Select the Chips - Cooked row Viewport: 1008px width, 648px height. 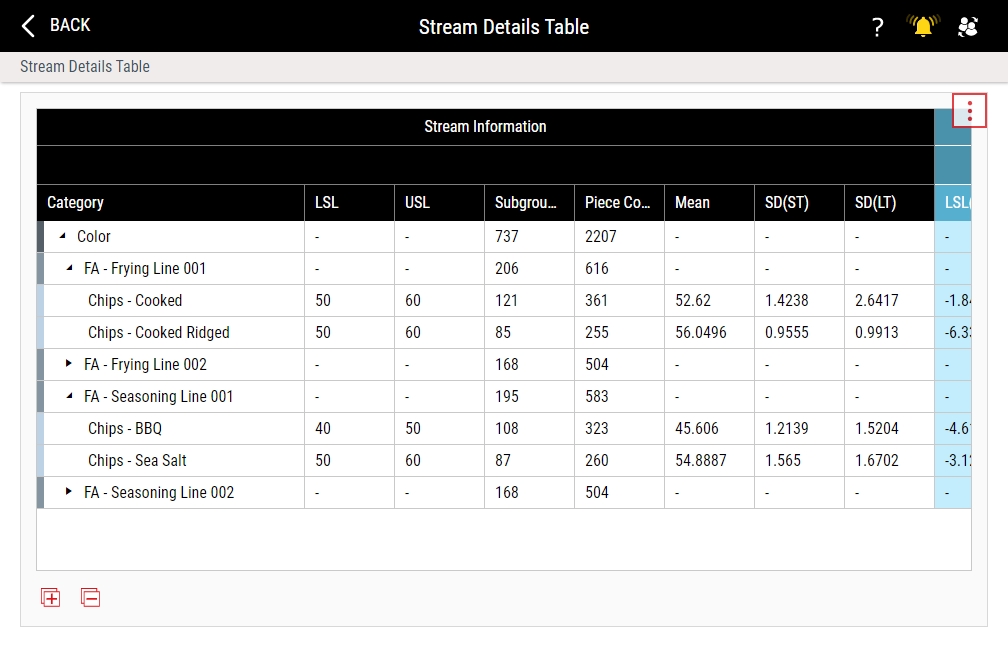pos(504,300)
